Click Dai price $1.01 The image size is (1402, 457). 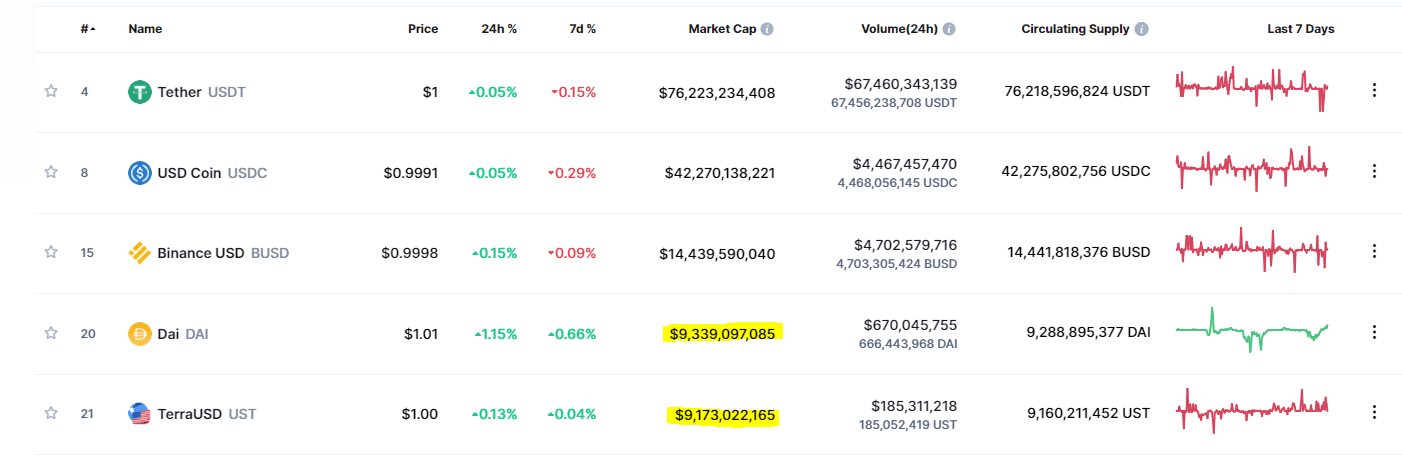[421, 333]
